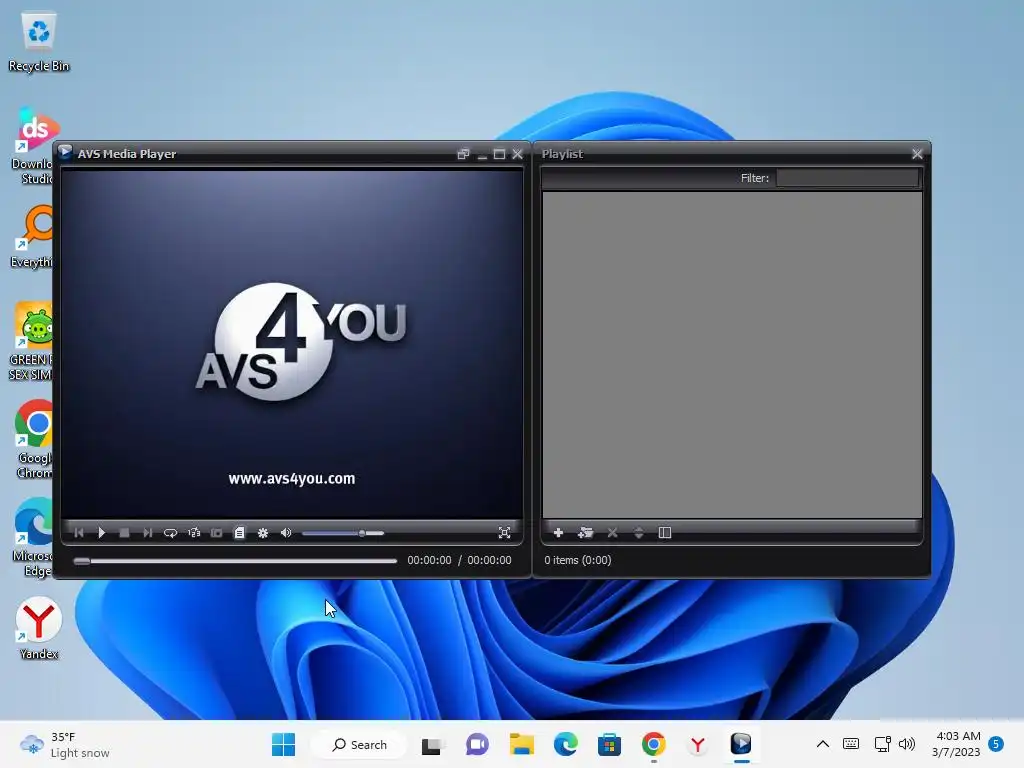Open File Explorer from the taskbar

[522, 744]
